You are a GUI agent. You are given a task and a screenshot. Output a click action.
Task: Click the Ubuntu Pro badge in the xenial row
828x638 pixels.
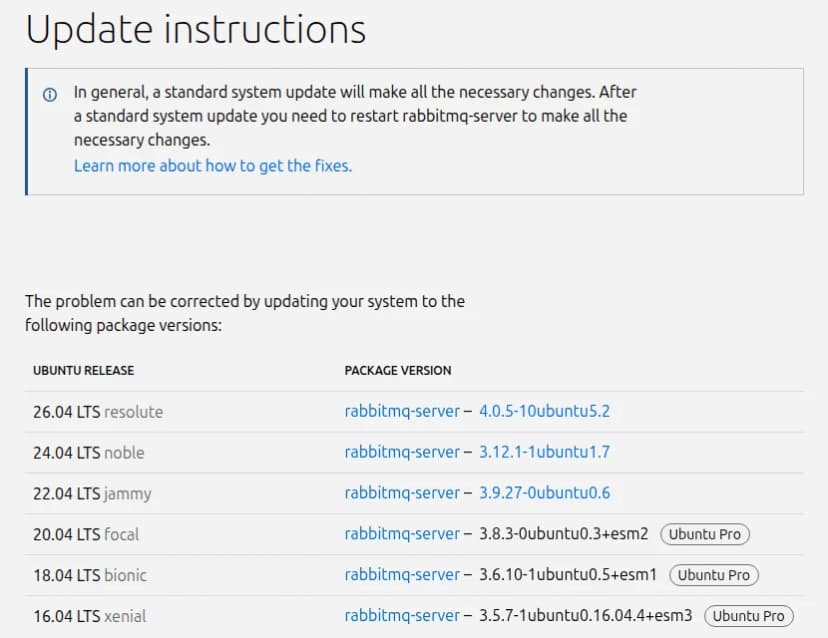click(x=749, y=616)
